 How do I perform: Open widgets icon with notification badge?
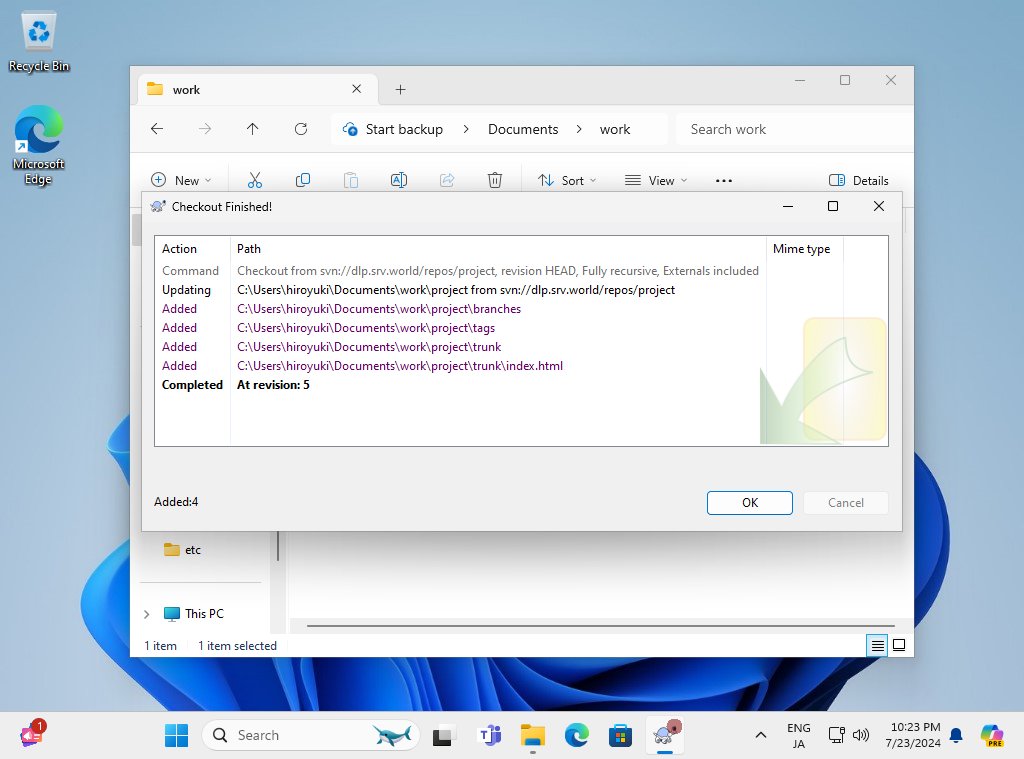[31, 735]
